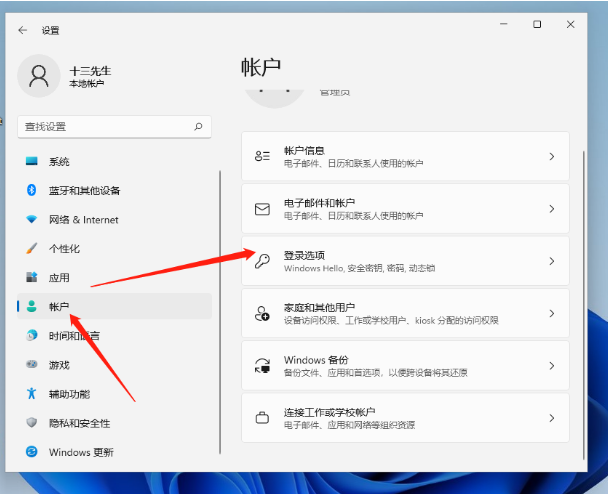Open 连接工作或学校帐户 card
Image resolution: width=608 pixels, height=494 pixels.
coord(405,418)
